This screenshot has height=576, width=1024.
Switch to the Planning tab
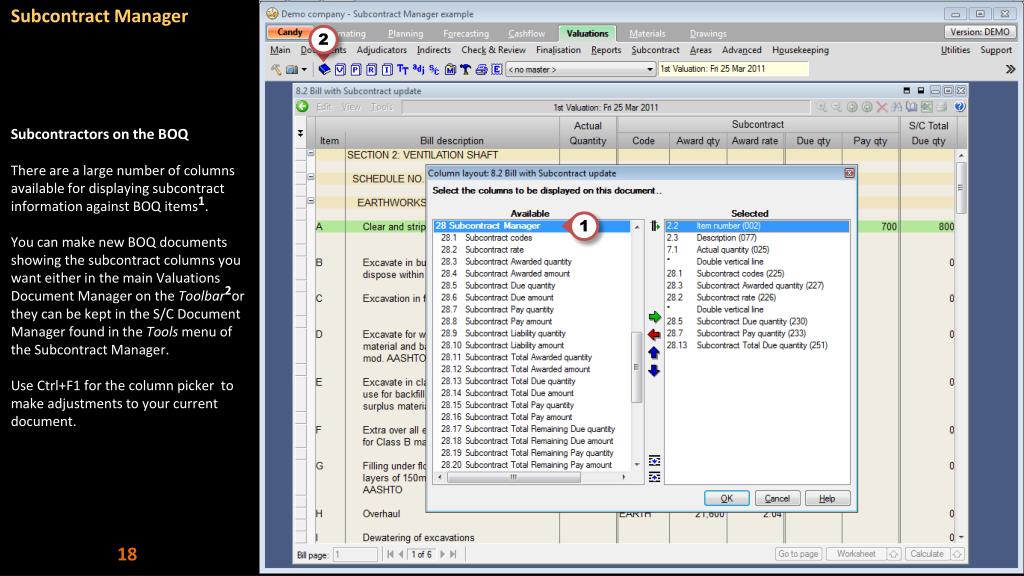pyautogui.click(x=406, y=33)
